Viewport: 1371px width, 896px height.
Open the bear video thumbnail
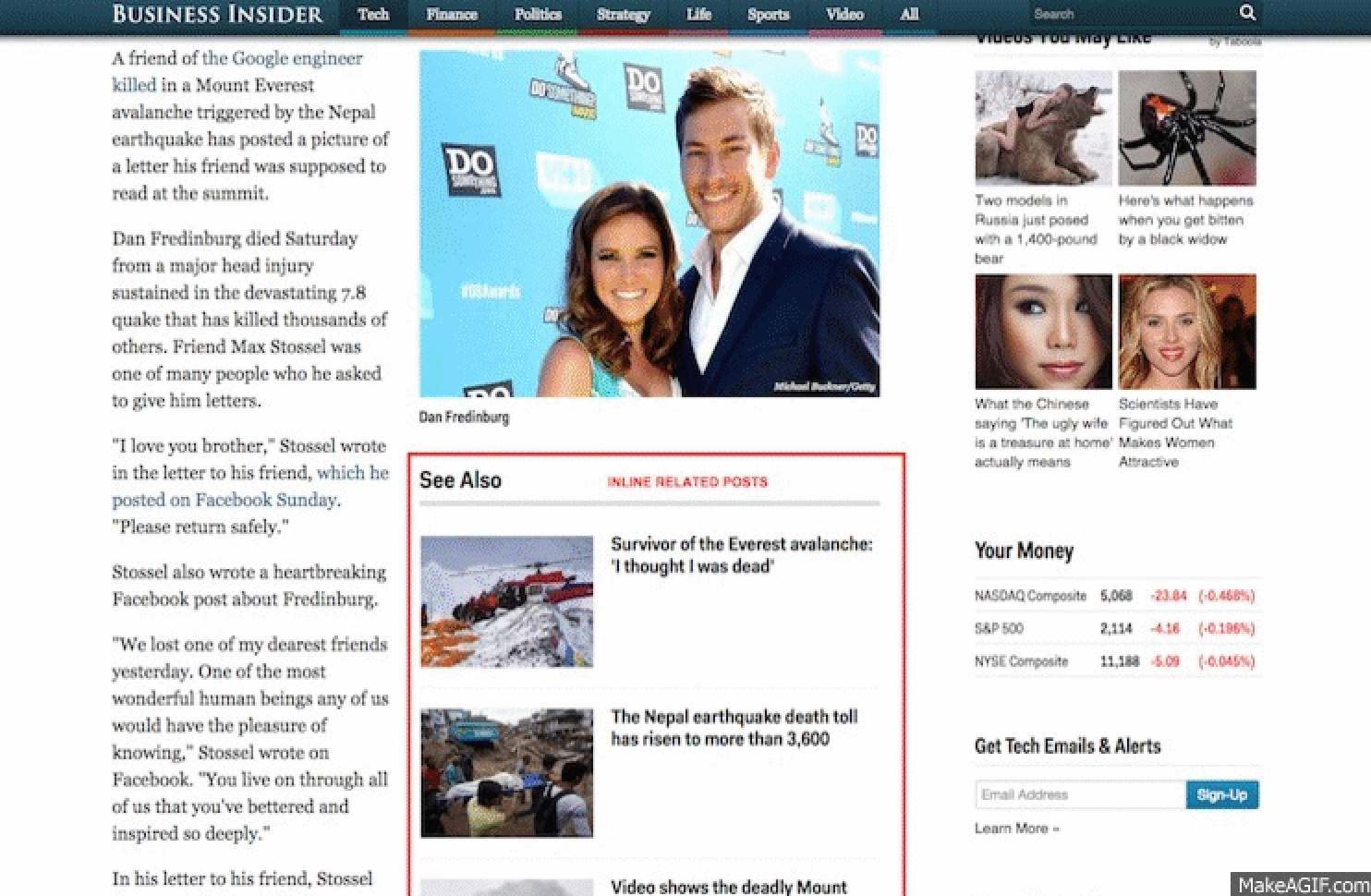click(1043, 128)
